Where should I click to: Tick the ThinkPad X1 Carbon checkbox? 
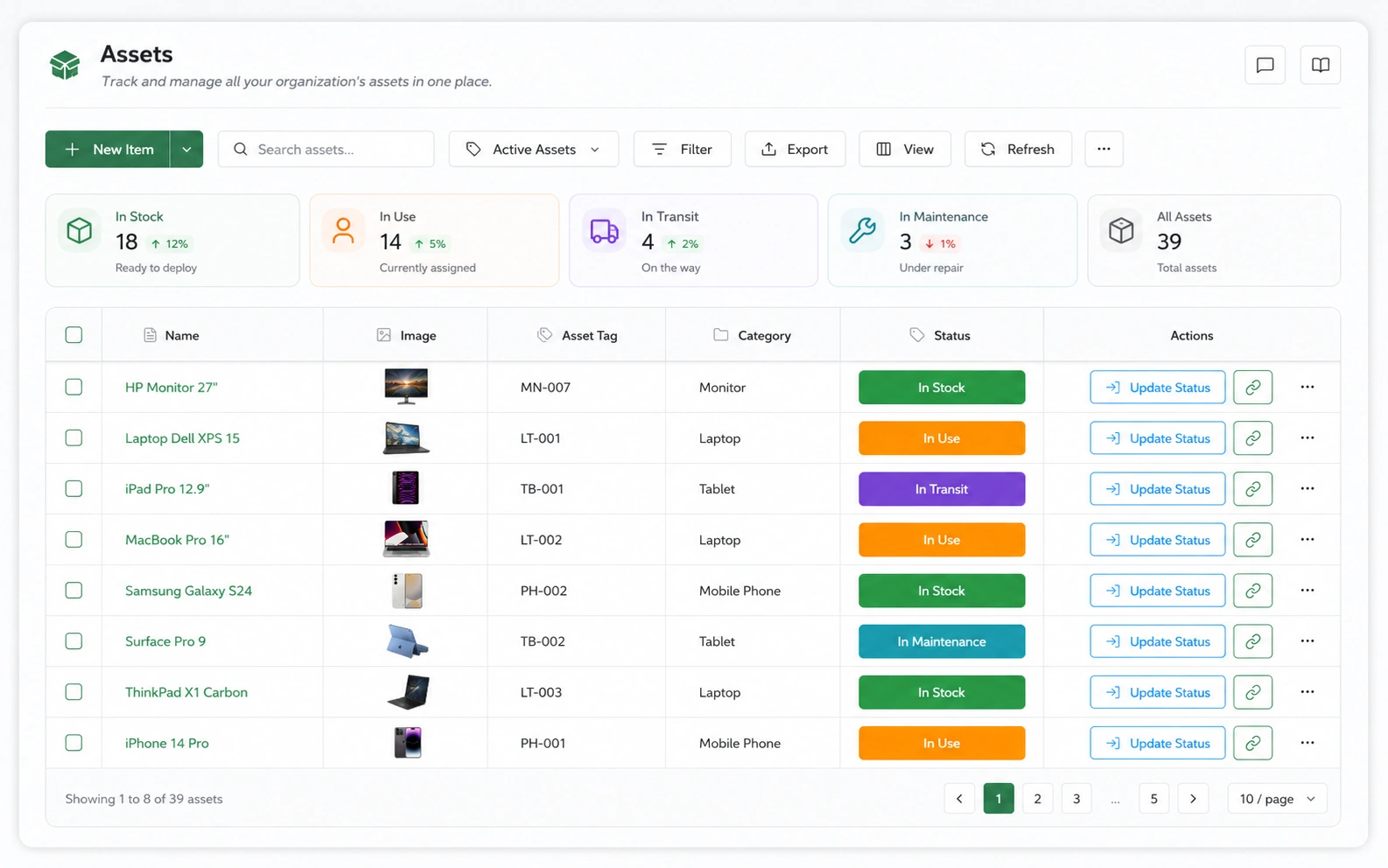(74, 692)
